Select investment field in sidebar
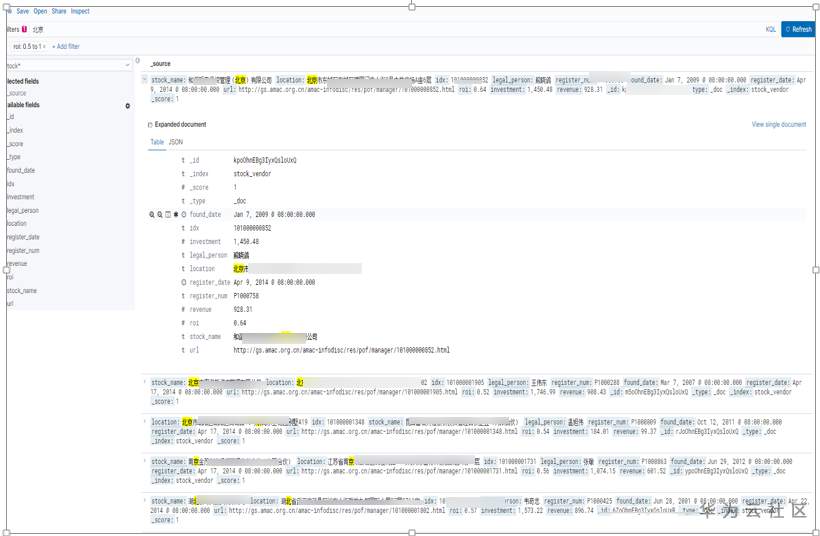Screen dimensions: 820x536 coord(20,197)
